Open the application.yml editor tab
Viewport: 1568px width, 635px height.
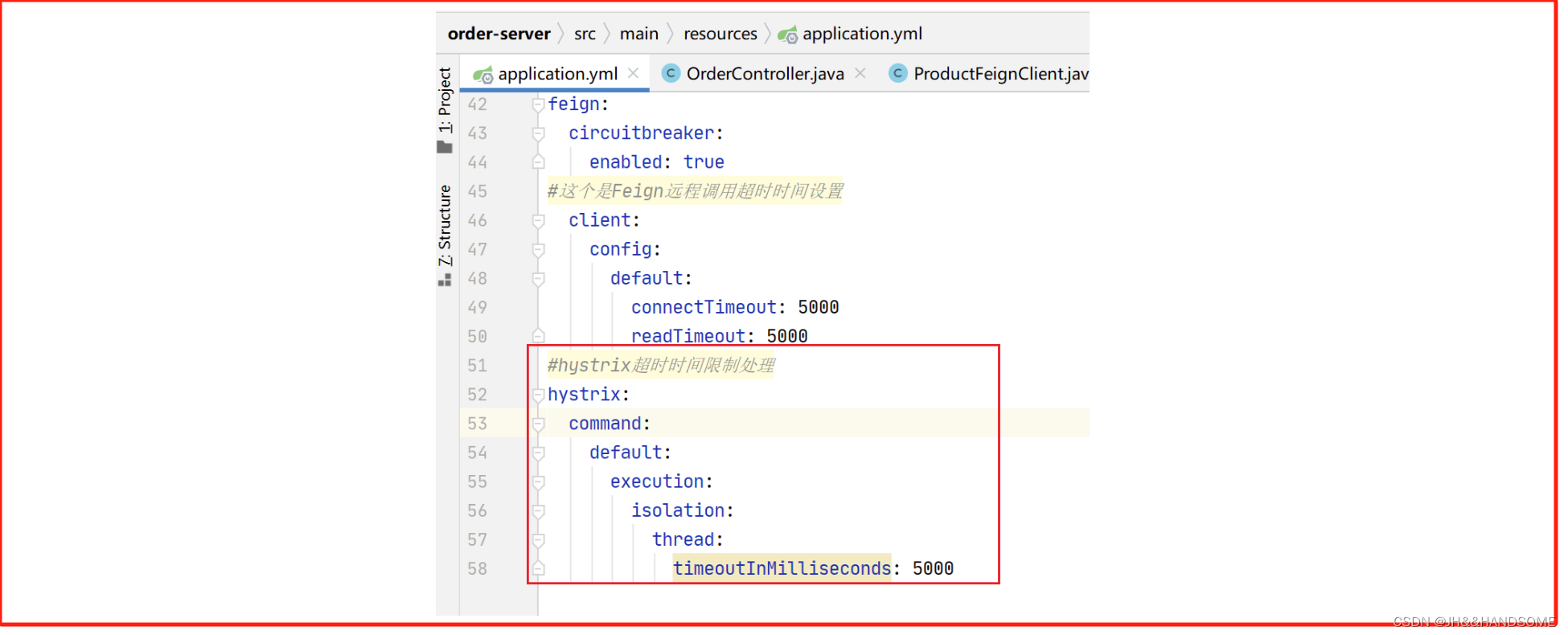[555, 74]
